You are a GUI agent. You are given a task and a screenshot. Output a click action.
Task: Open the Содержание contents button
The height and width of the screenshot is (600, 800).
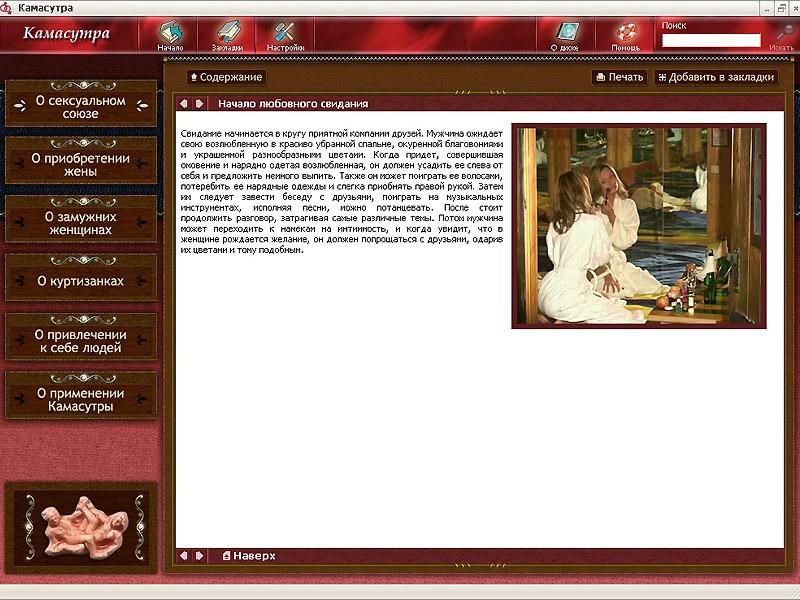pyautogui.click(x=226, y=77)
